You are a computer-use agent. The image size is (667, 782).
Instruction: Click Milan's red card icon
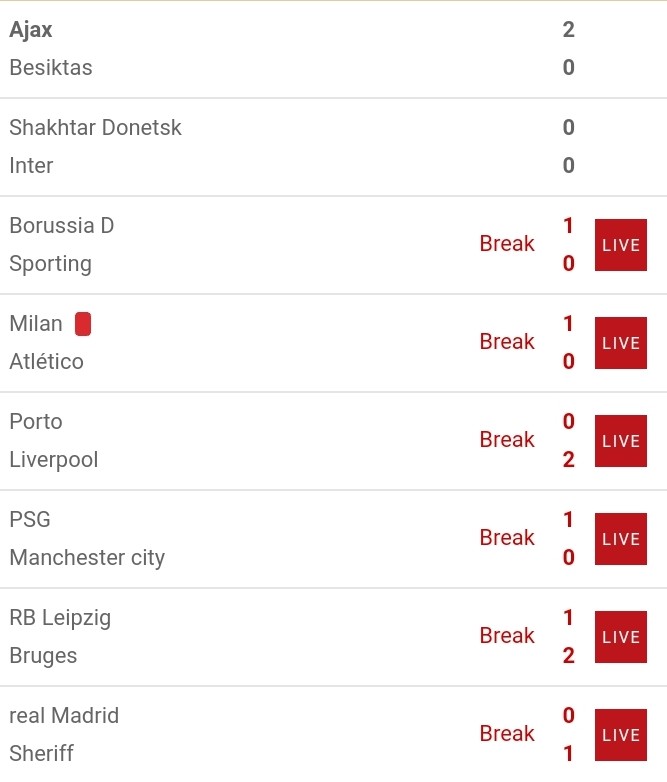83,324
